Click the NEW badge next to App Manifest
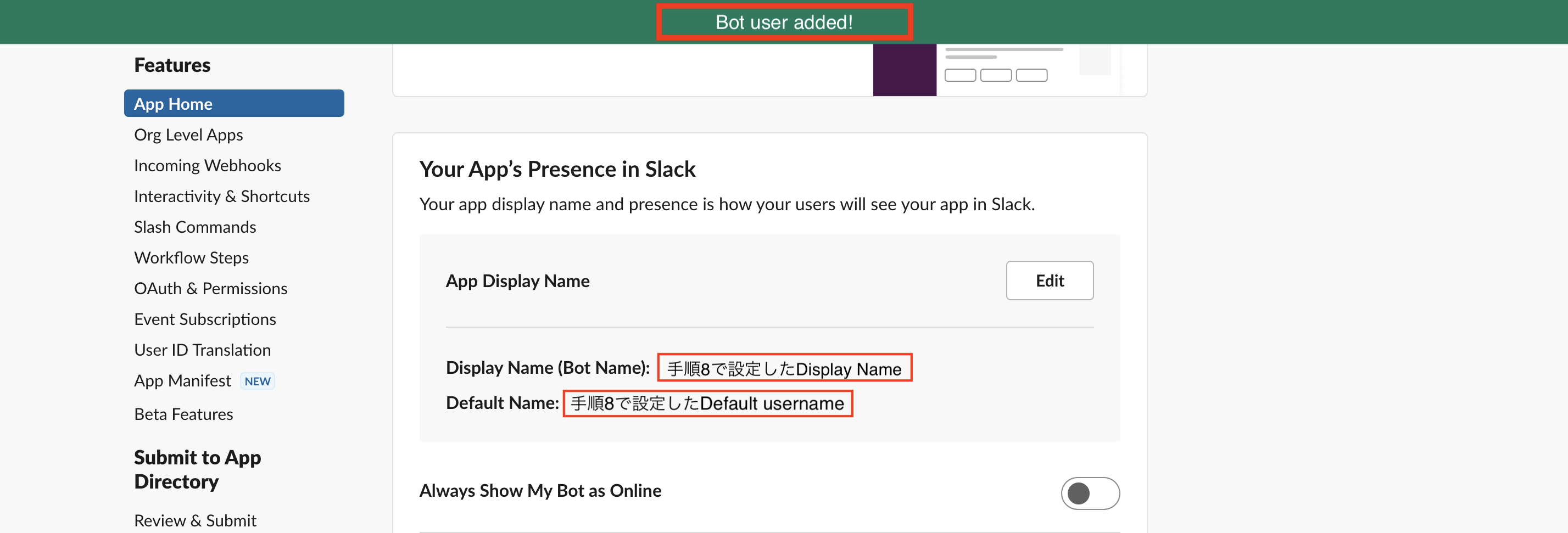 257,381
